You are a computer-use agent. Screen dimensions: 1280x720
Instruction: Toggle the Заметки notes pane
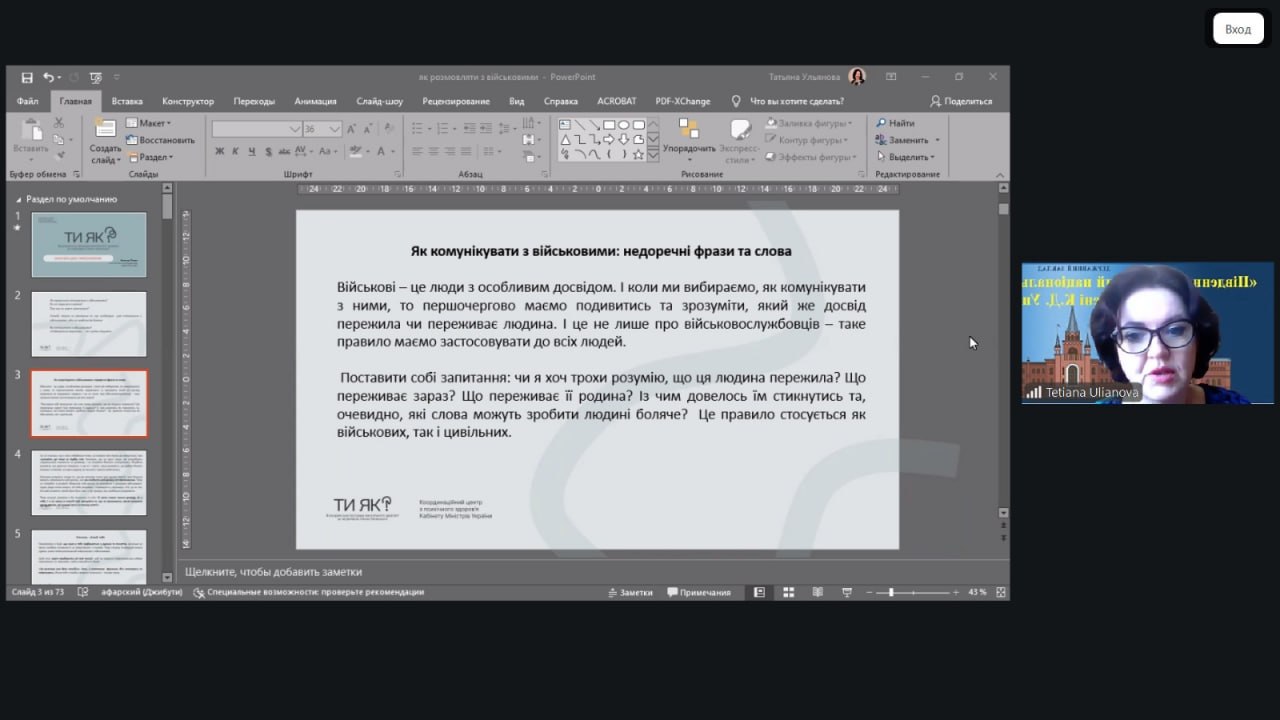(x=630, y=592)
